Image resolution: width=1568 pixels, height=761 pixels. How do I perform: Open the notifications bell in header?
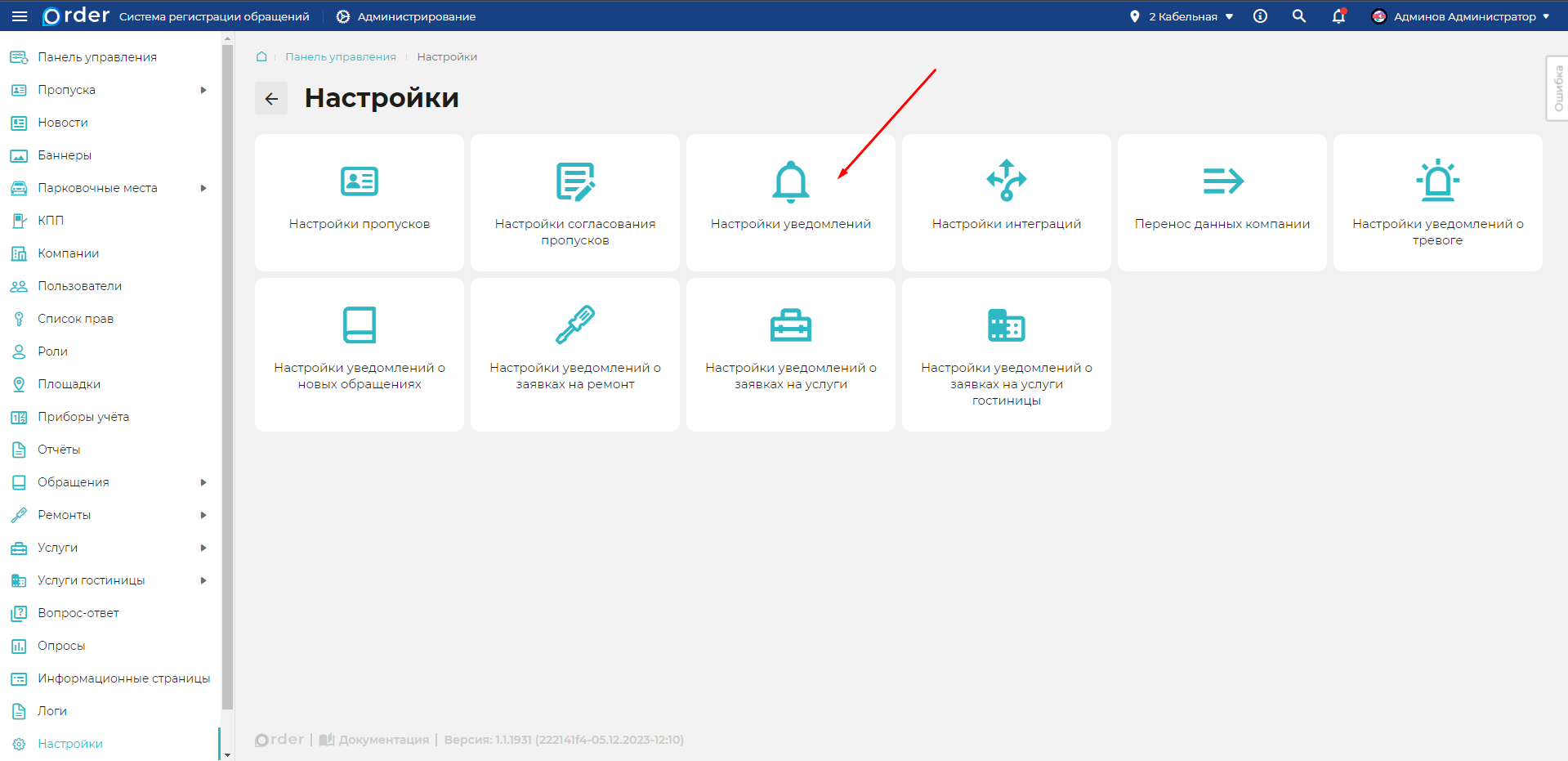(x=1338, y=16)
